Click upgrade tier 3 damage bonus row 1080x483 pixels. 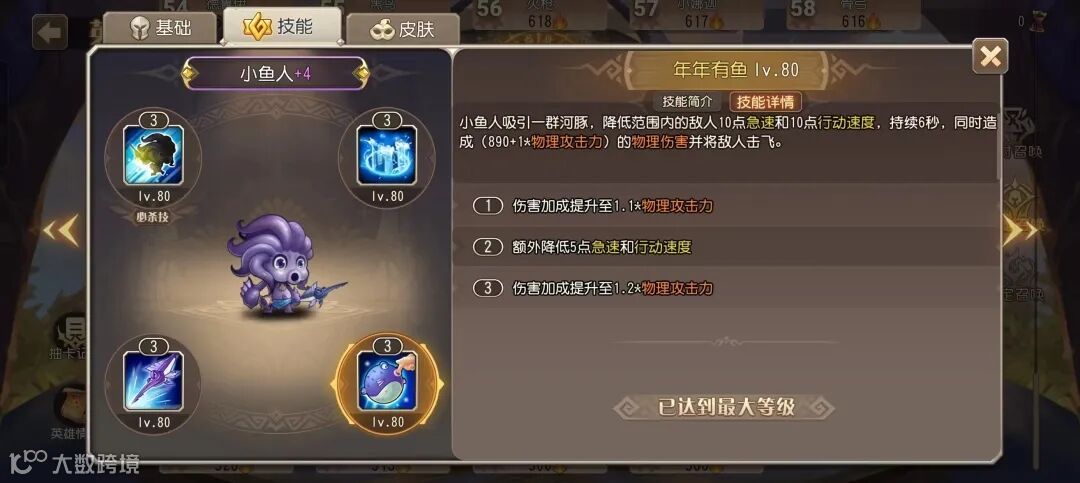tap(727, 288)
